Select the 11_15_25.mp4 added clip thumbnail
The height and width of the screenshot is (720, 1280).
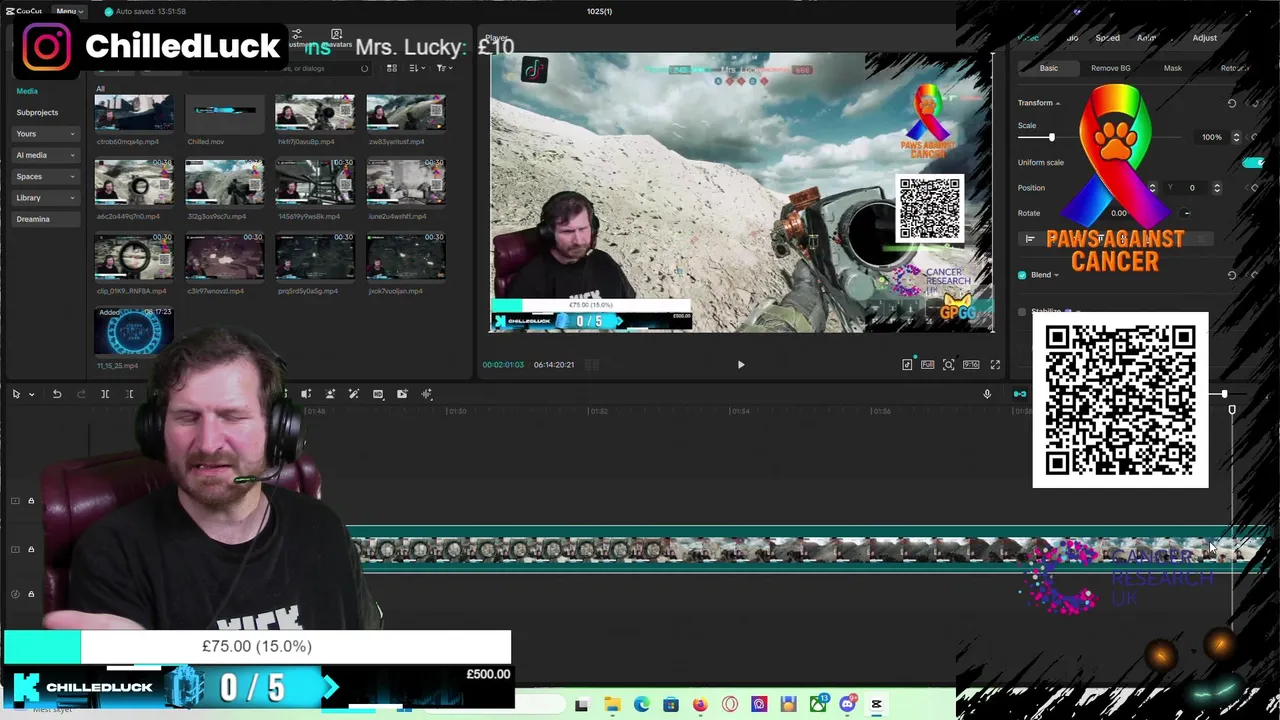[133, 331]
